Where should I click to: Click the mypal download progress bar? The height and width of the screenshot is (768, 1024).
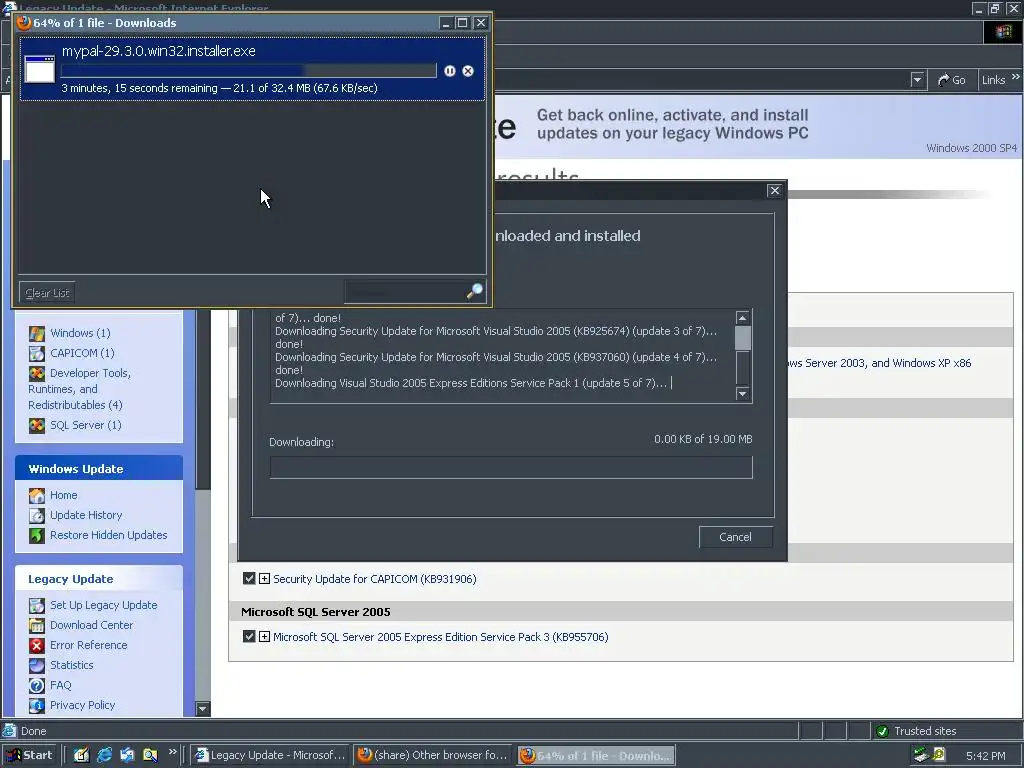coord(248,71)
